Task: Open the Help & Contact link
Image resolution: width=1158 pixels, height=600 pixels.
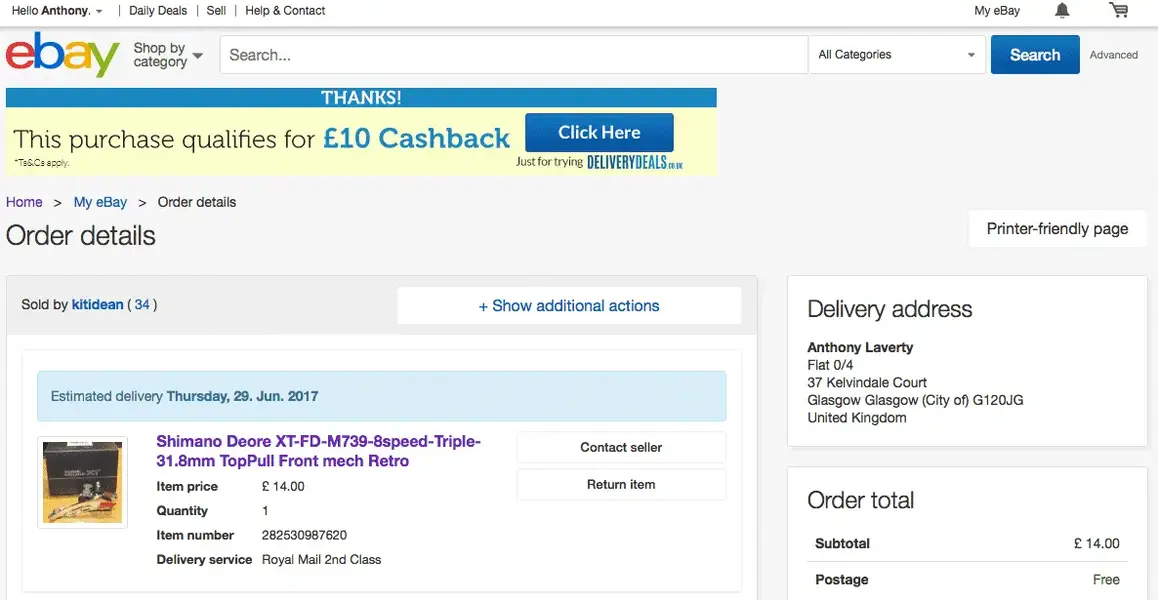Action: (285, 11)
